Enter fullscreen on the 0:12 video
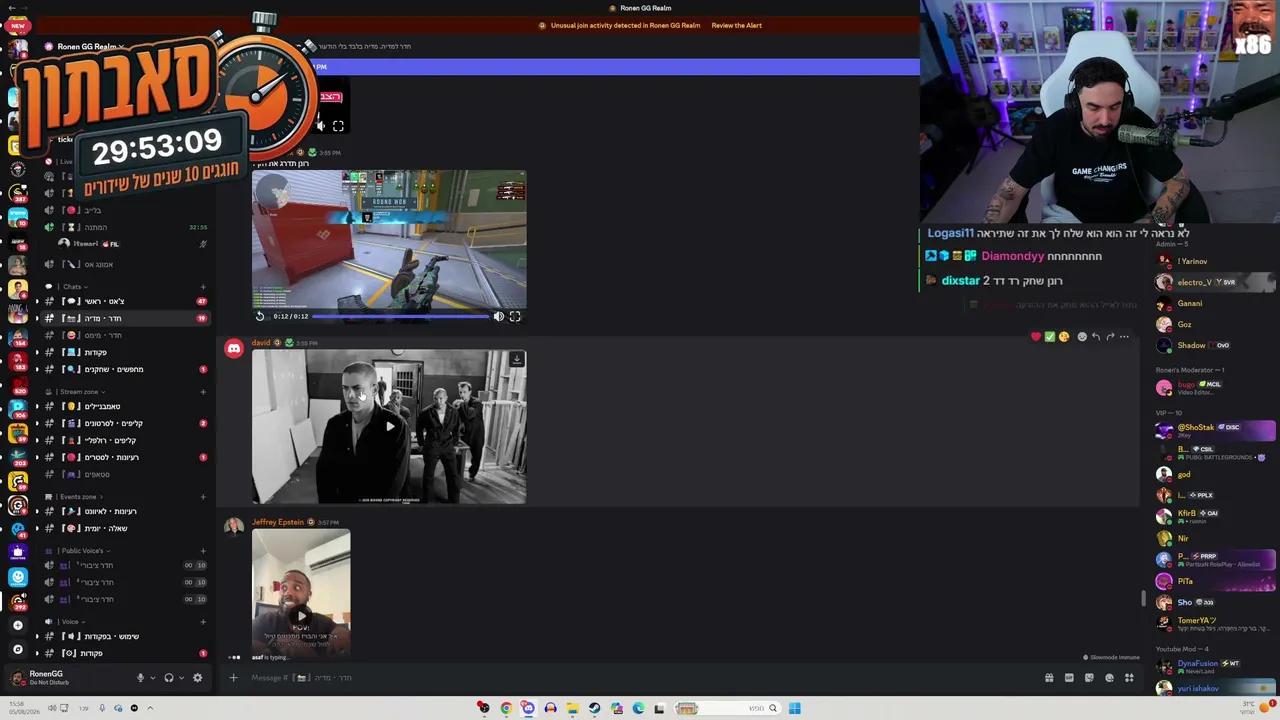Viewport: 1280px width, 720px height. coord(515,317)
